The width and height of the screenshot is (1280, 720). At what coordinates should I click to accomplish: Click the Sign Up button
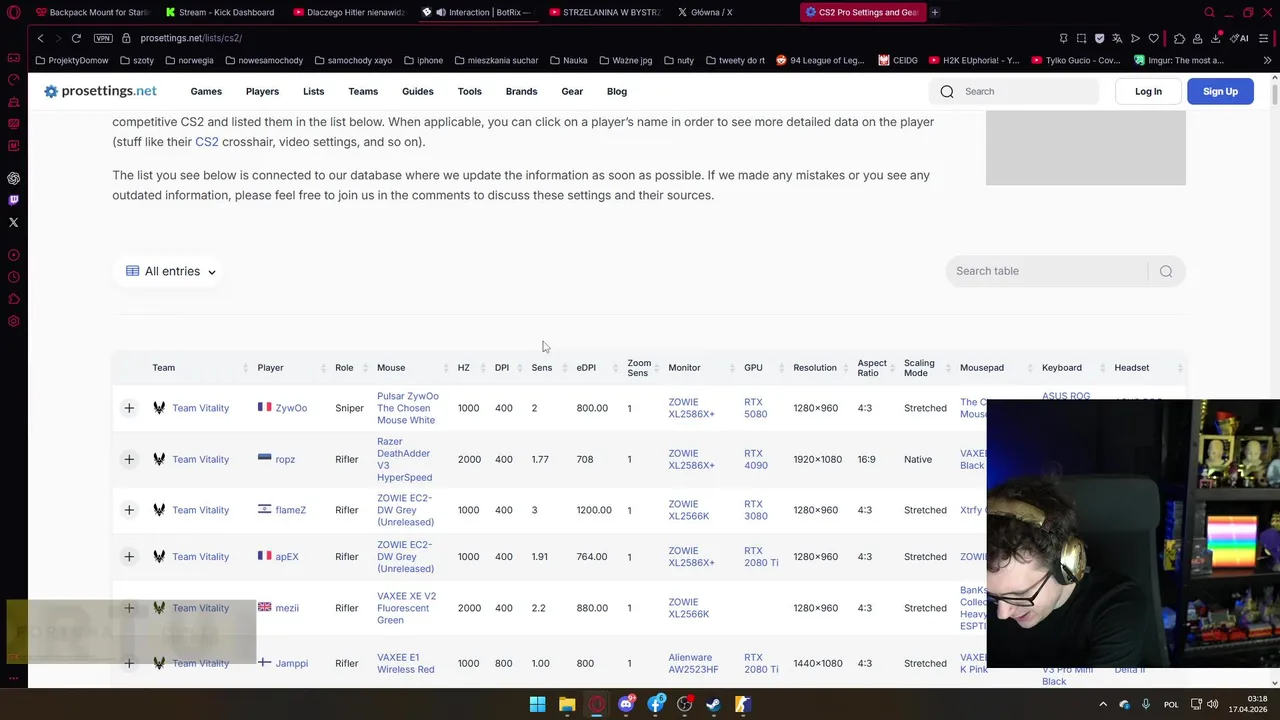(x=1220, y=91)
